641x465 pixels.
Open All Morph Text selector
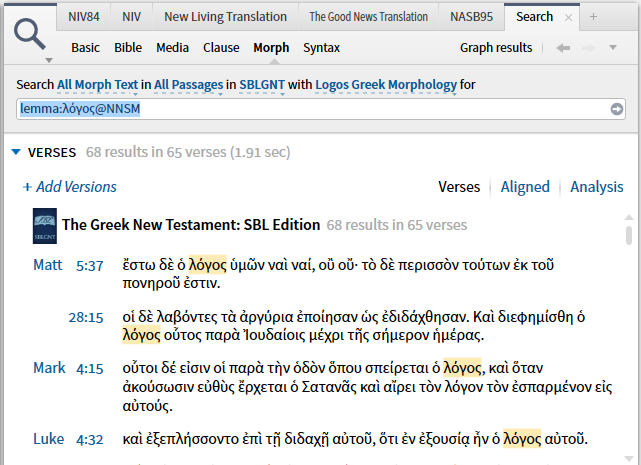click(x=97, y=85)
